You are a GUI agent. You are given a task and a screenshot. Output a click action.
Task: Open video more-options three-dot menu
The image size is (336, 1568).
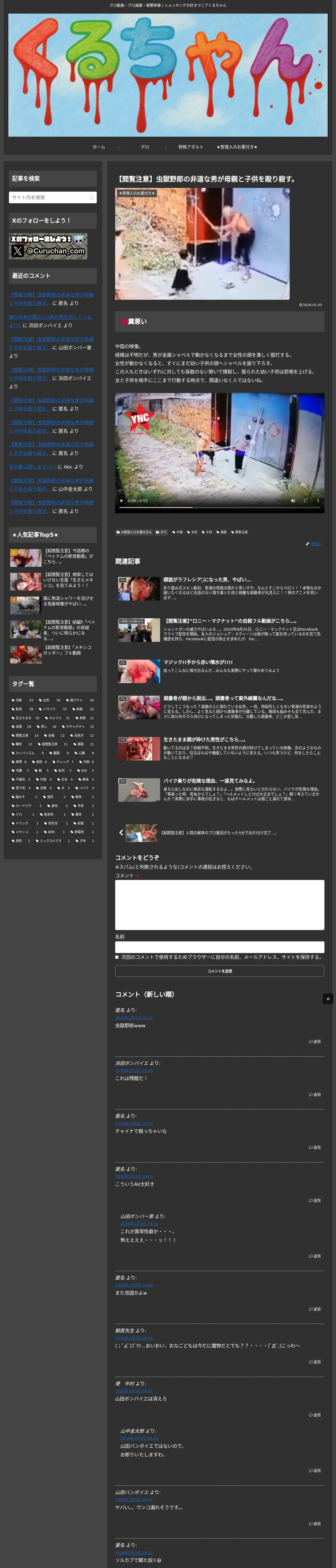pyautogui.click(x=318, y=500)
